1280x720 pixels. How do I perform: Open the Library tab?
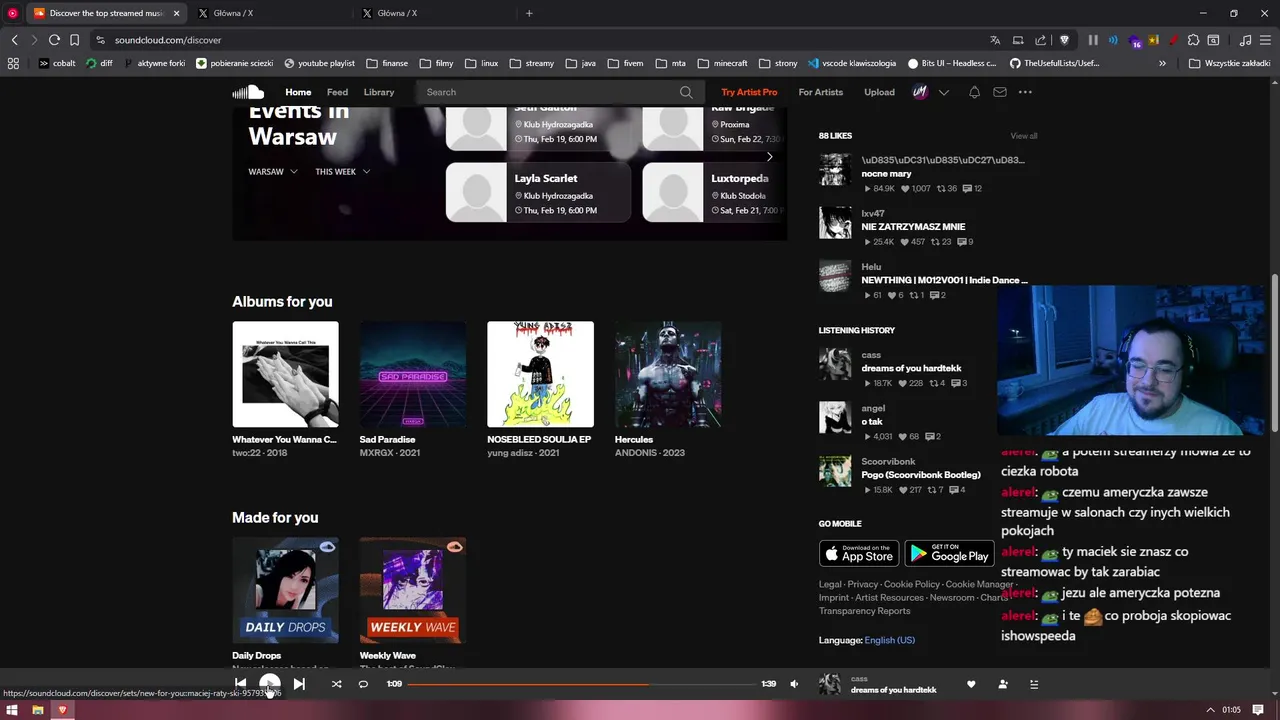click(x=379, y=92)
